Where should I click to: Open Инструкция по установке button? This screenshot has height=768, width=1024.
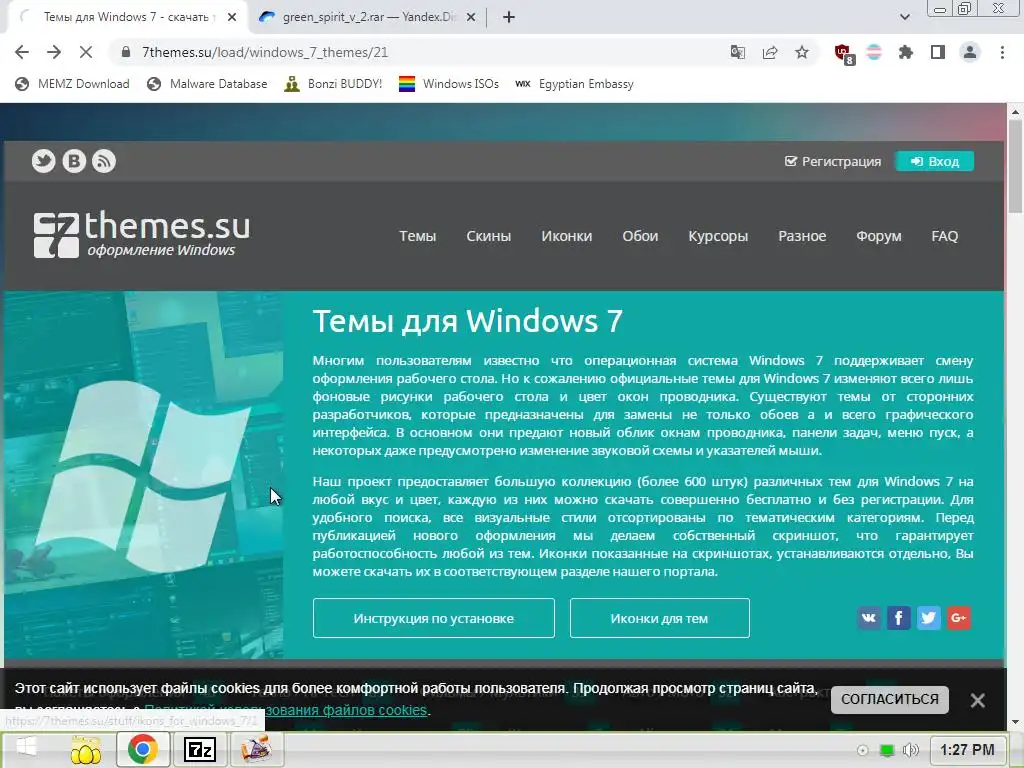(x=434, y=618)
